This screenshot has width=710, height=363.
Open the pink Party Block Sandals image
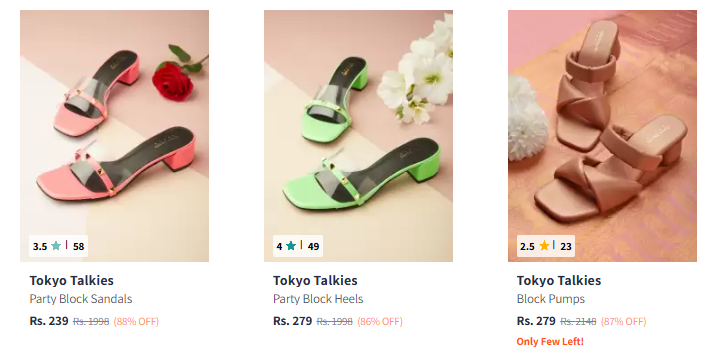click(x=115, y=136)
